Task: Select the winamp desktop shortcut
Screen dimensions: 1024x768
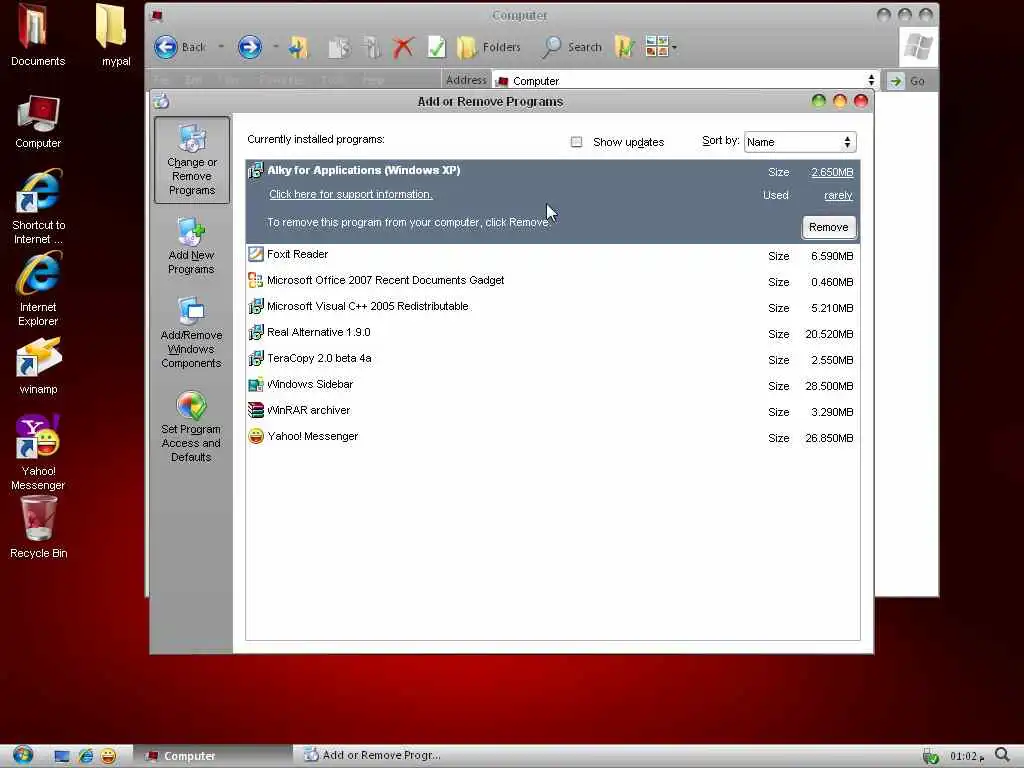Action: 38,366
